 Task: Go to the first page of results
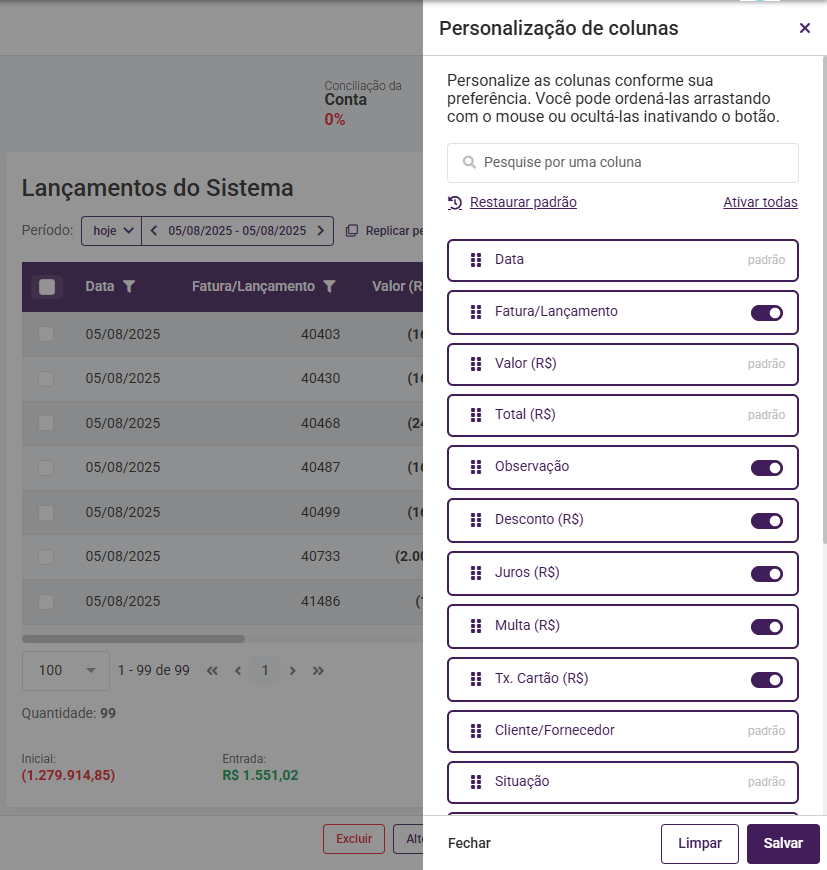[x=212, y=671]
